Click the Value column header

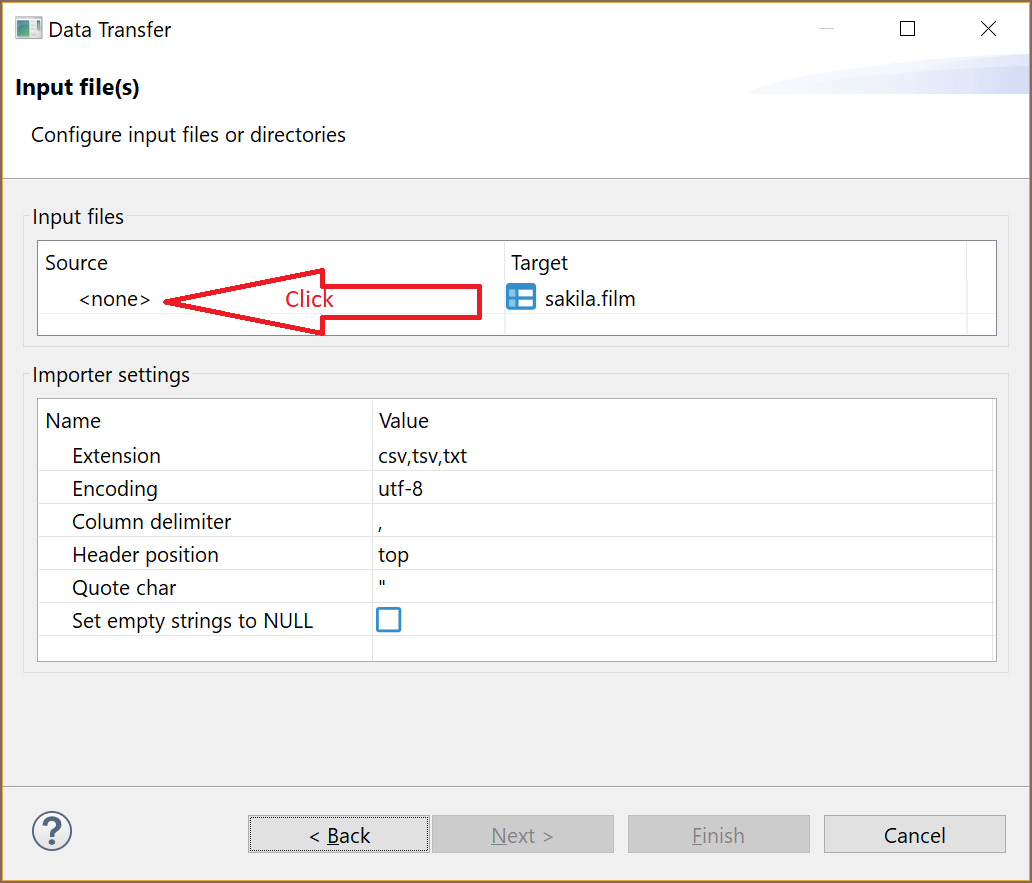point(404,421)
